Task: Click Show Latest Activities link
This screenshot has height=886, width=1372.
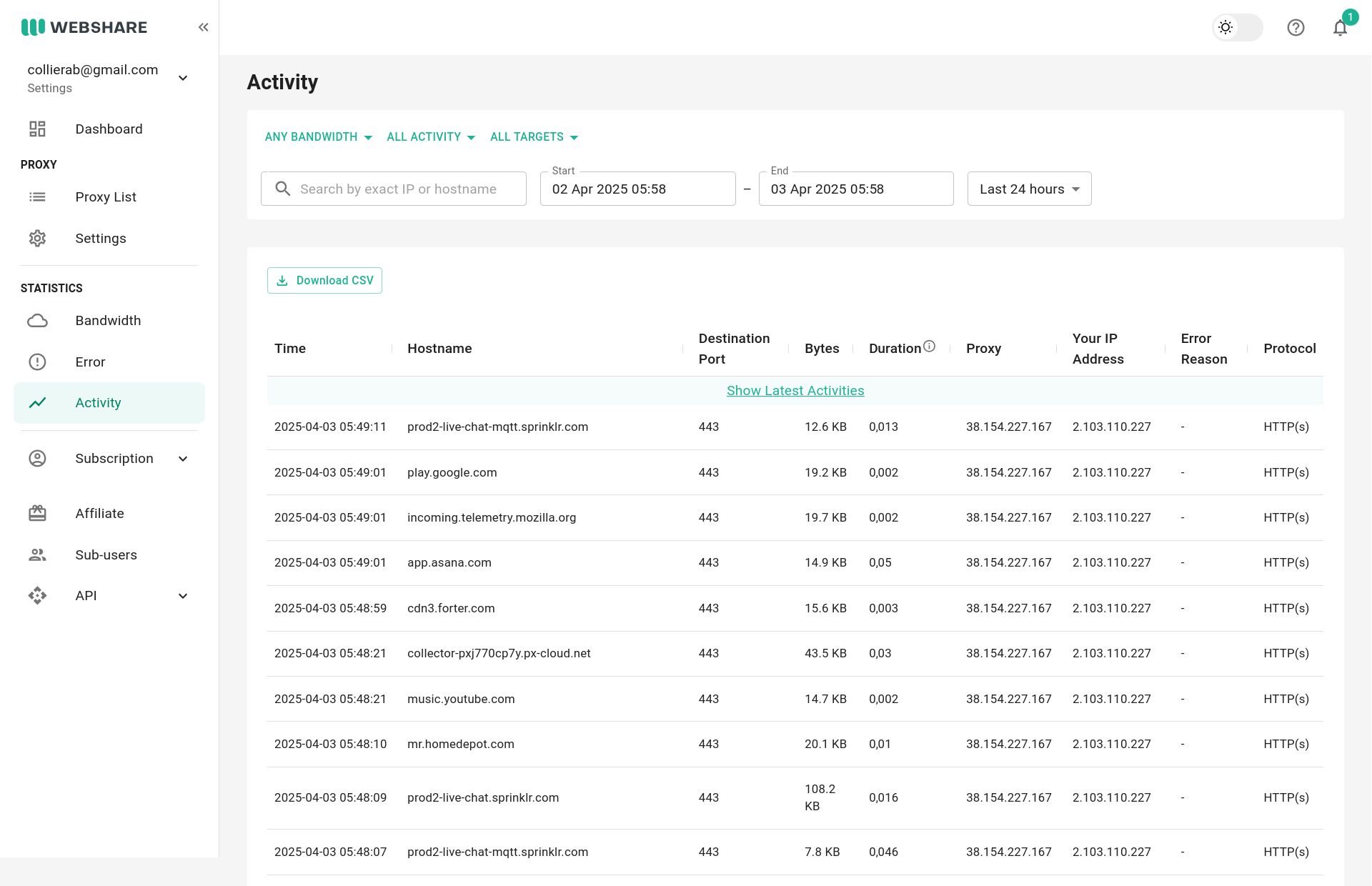Action: coord(795,391)
